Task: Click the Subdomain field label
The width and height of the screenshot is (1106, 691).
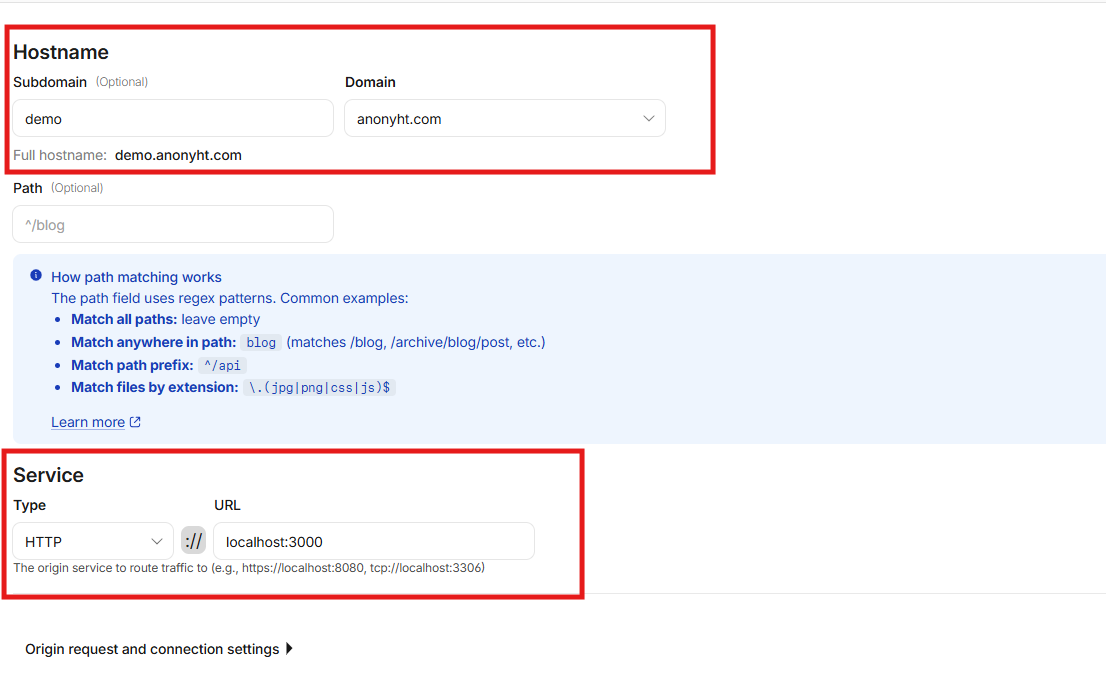Action: point(50,82)
